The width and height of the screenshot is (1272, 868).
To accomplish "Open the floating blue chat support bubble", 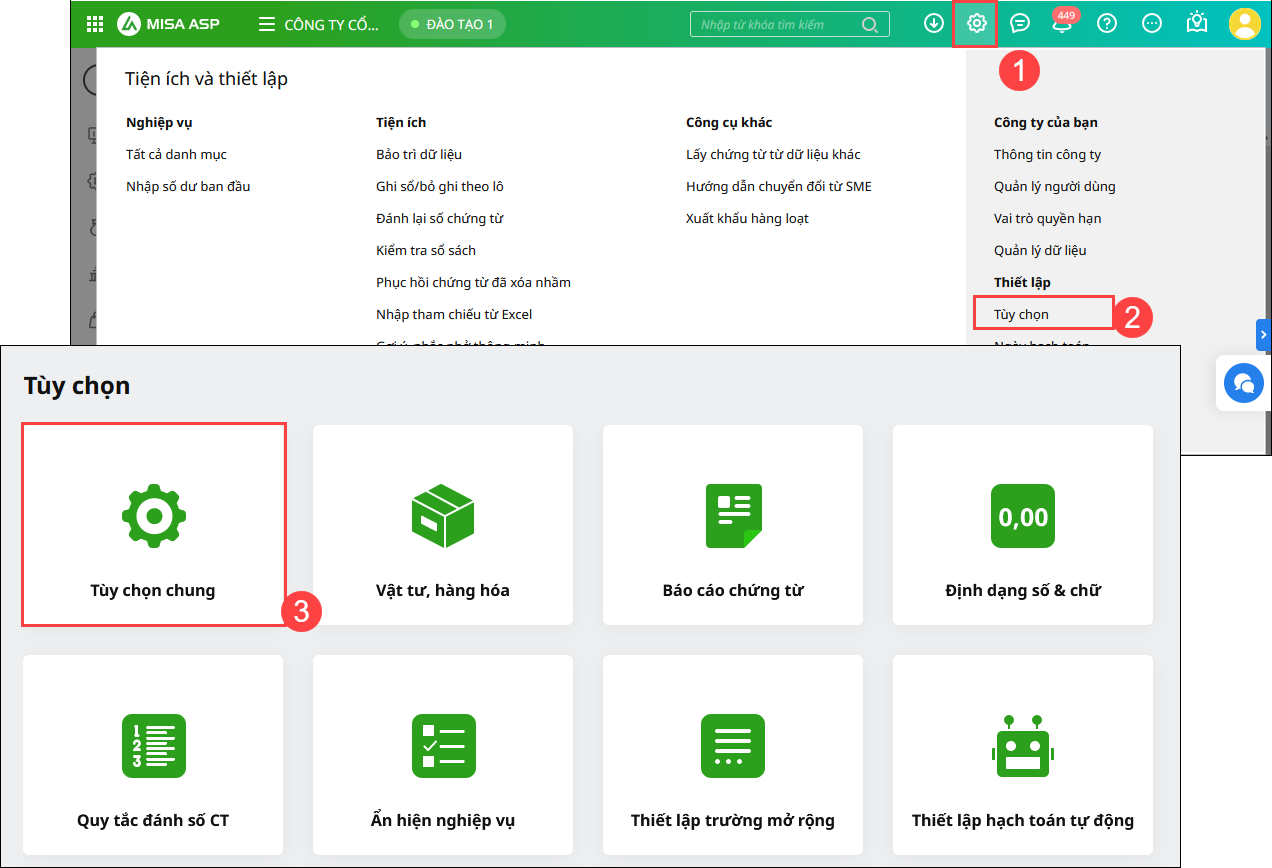I will coord(1244,382).
